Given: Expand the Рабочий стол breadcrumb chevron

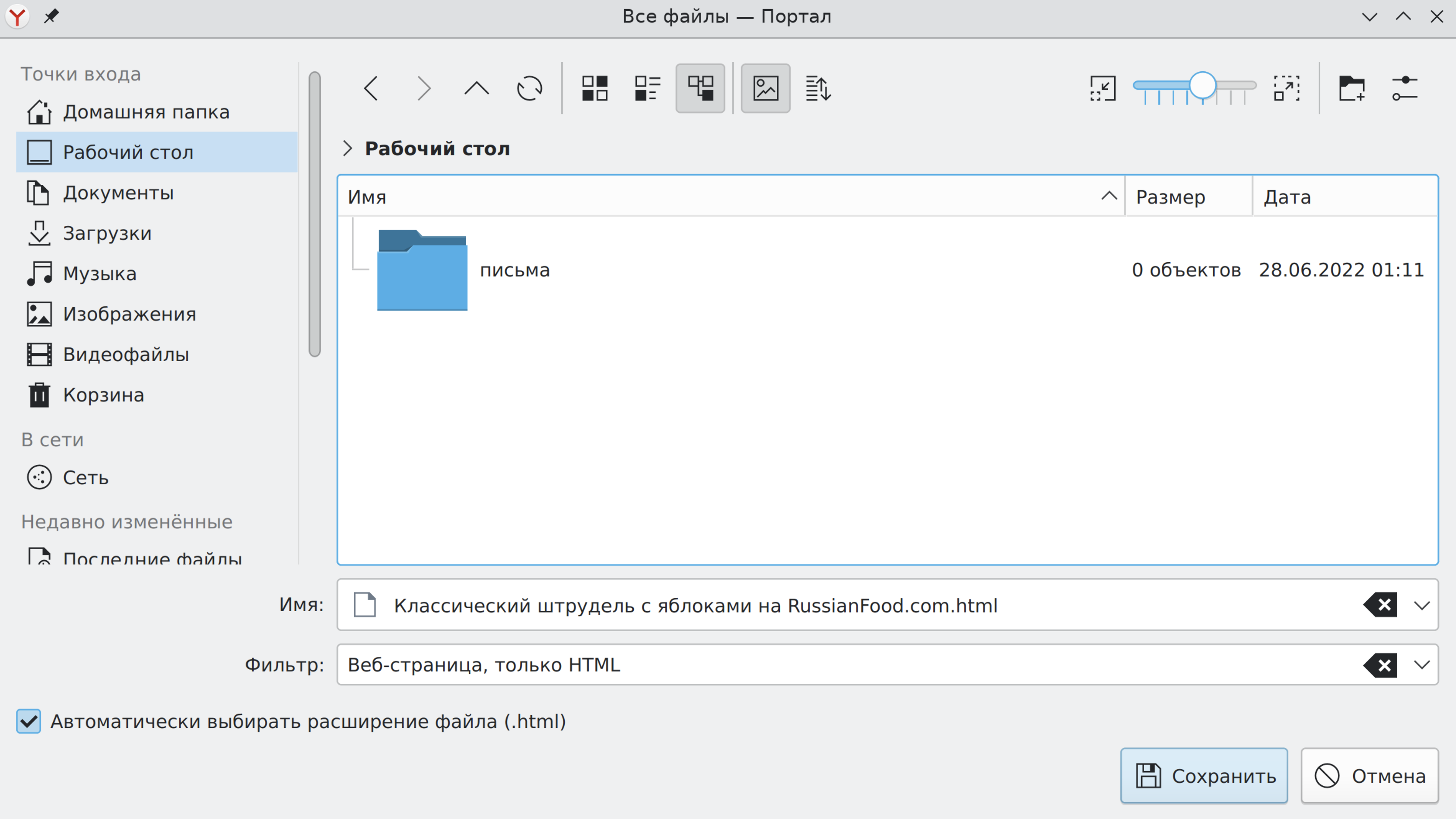Looking at the screenshot, I should 348,149.
